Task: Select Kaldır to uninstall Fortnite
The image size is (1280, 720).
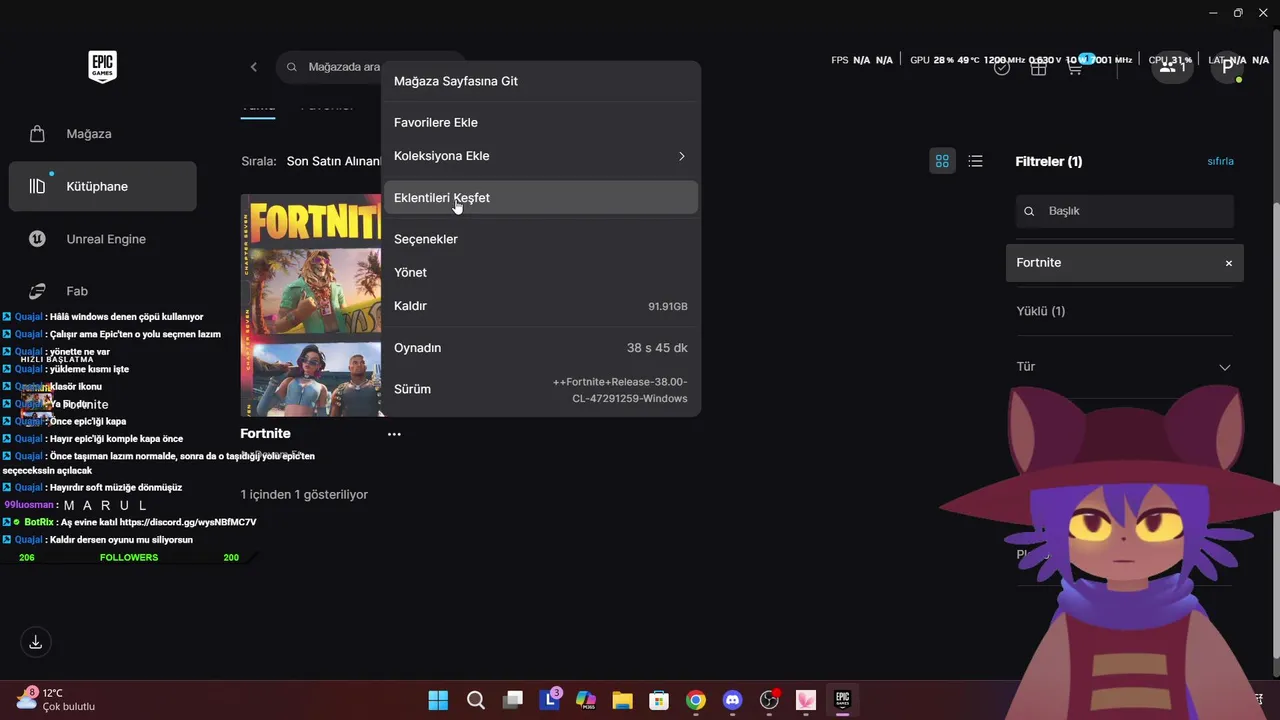Action: coord(541,306)
